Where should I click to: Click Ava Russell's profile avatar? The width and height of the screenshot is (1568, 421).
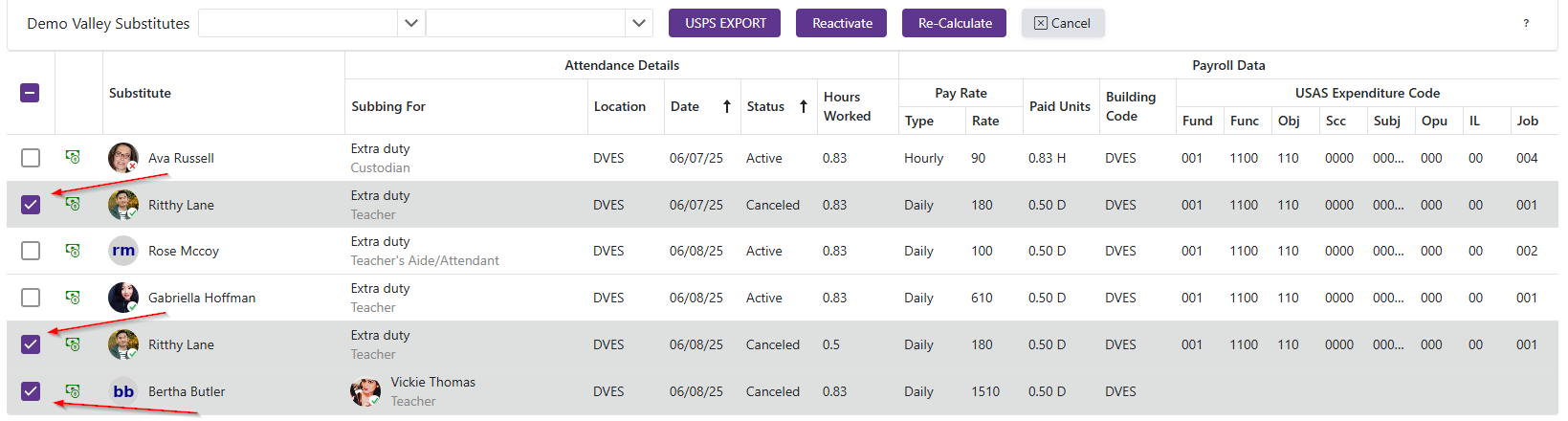(122, 158)
